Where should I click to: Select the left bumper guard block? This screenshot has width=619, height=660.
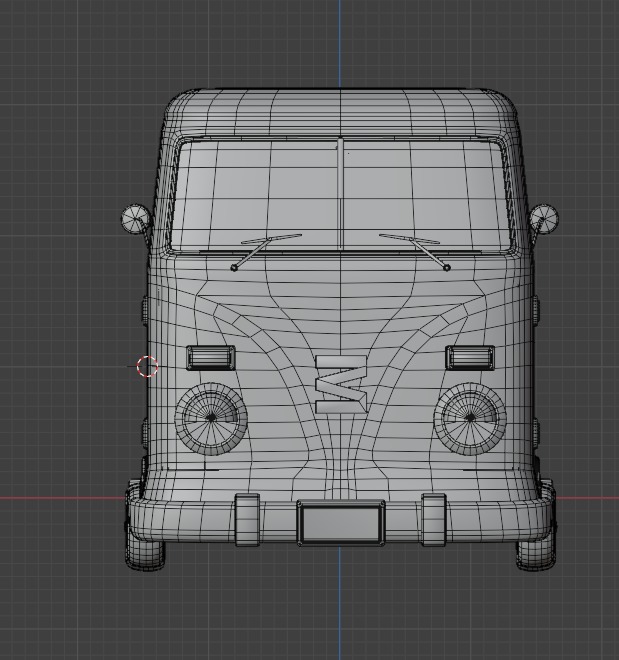click(247, 520)
